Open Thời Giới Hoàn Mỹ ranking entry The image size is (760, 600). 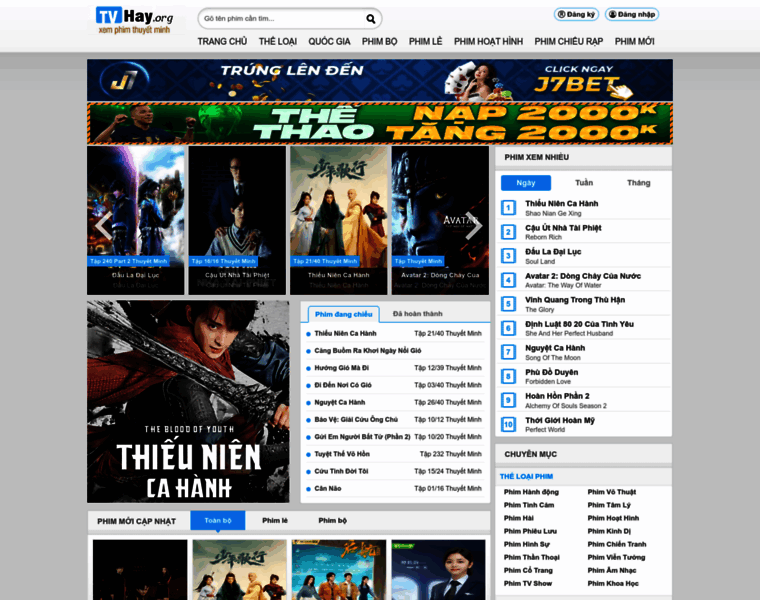[x=560, y=420]
